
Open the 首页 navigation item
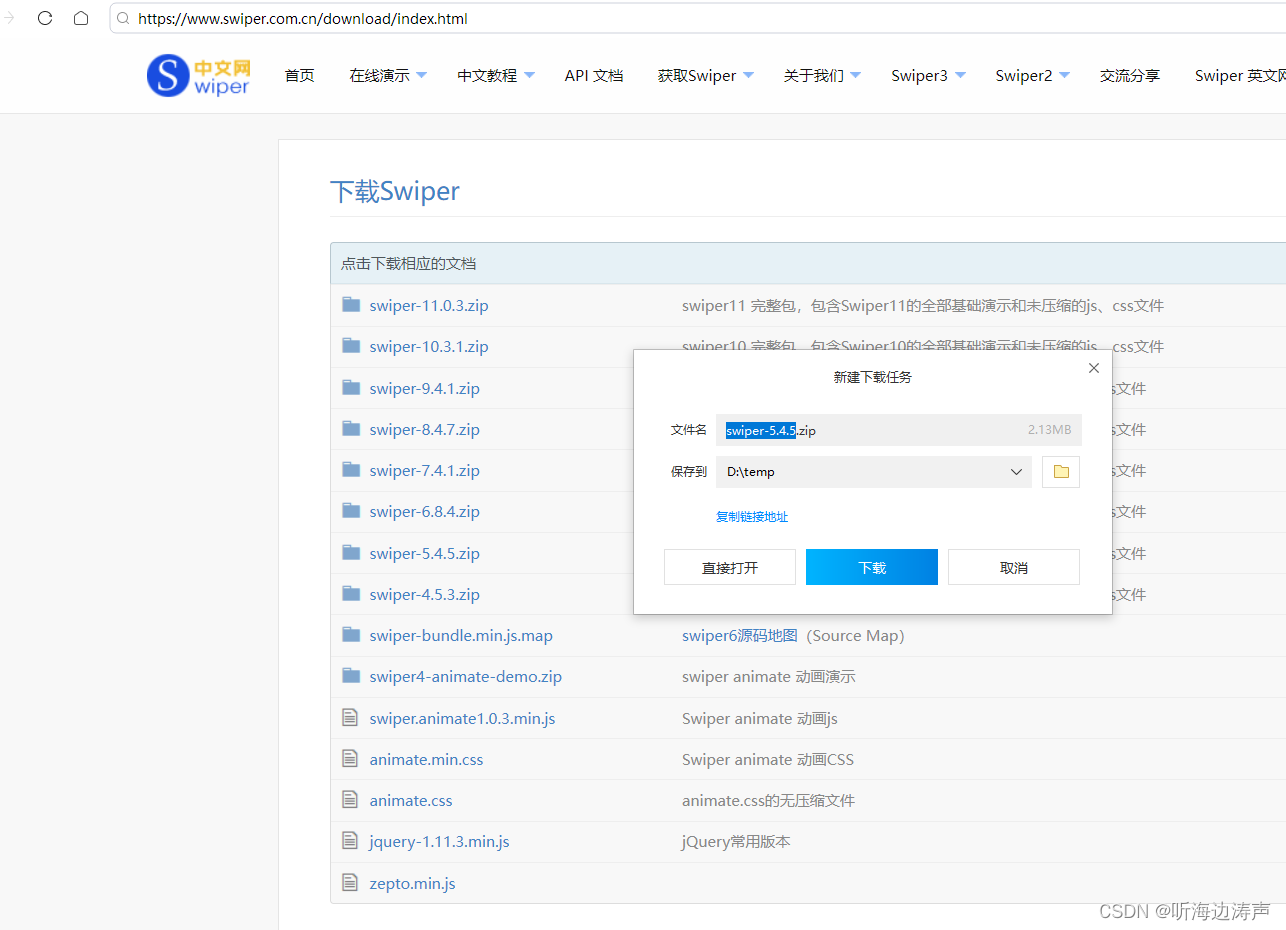pyautogui.click(x=300, y=76)
